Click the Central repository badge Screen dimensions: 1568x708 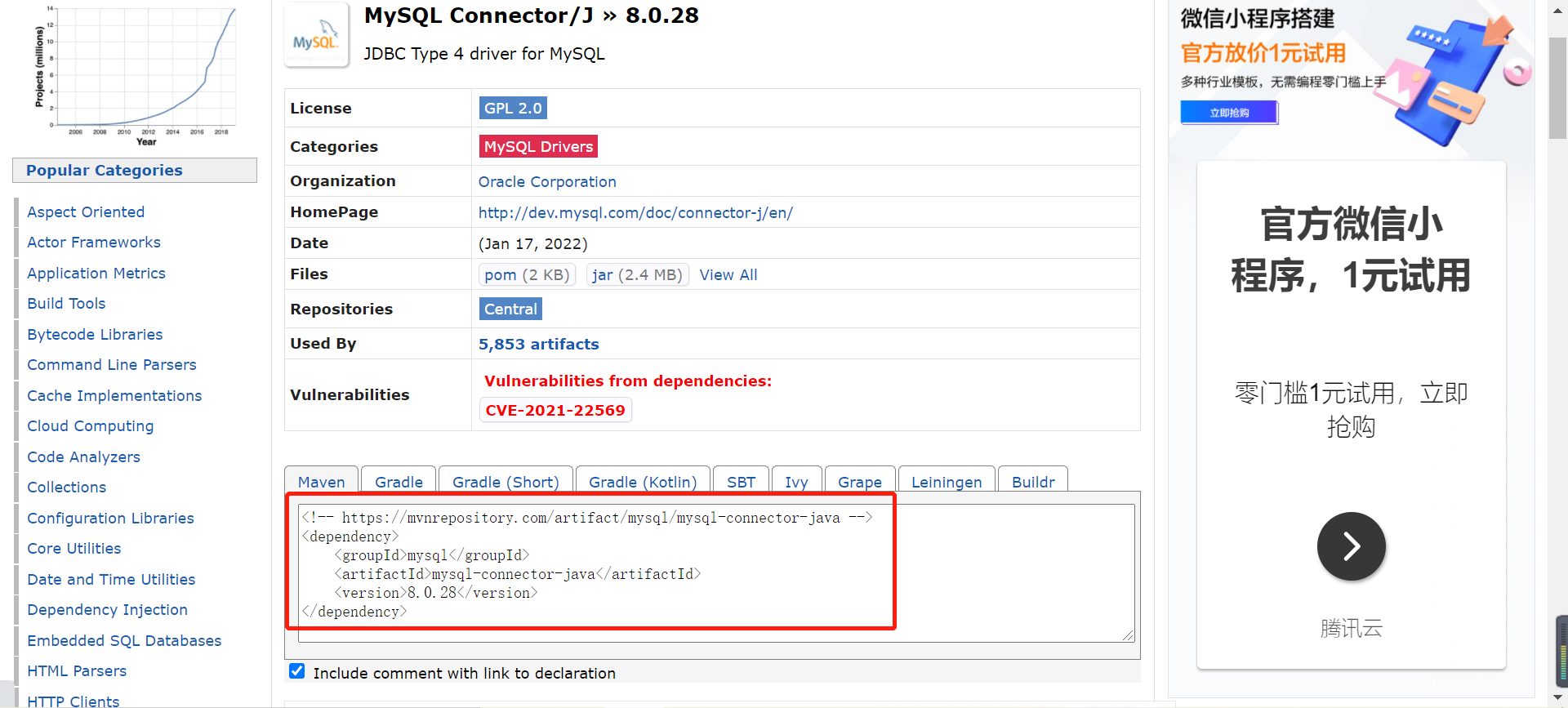(x=510, y=309)
